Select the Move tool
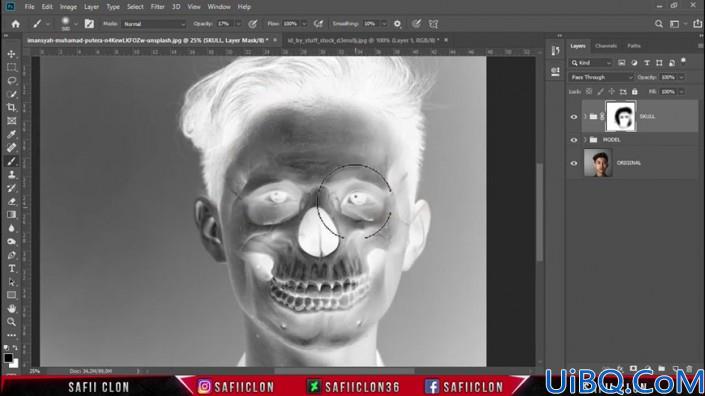Screen dimensions: 705x396 pyautogui.click(x=12, y=54)
